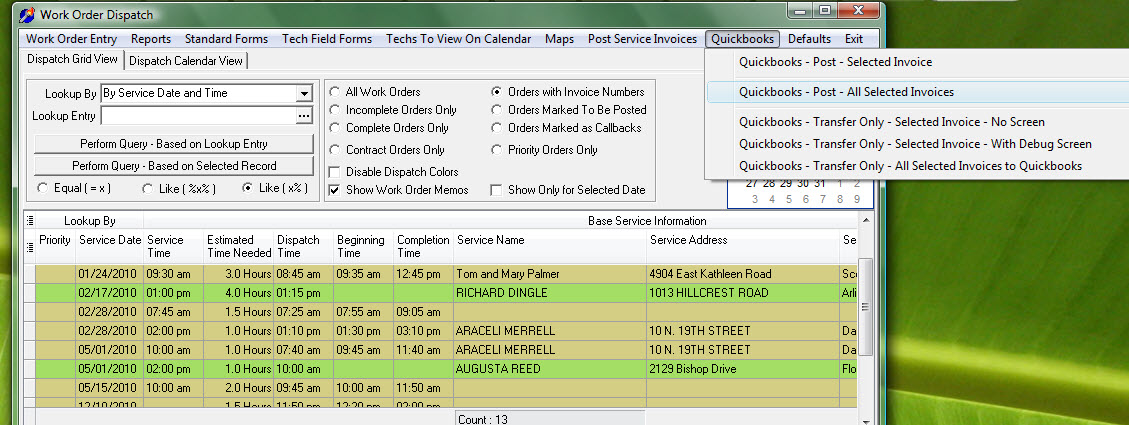Click the Completion Time column header
The image size is (1129, 425).
coord(423,246)
